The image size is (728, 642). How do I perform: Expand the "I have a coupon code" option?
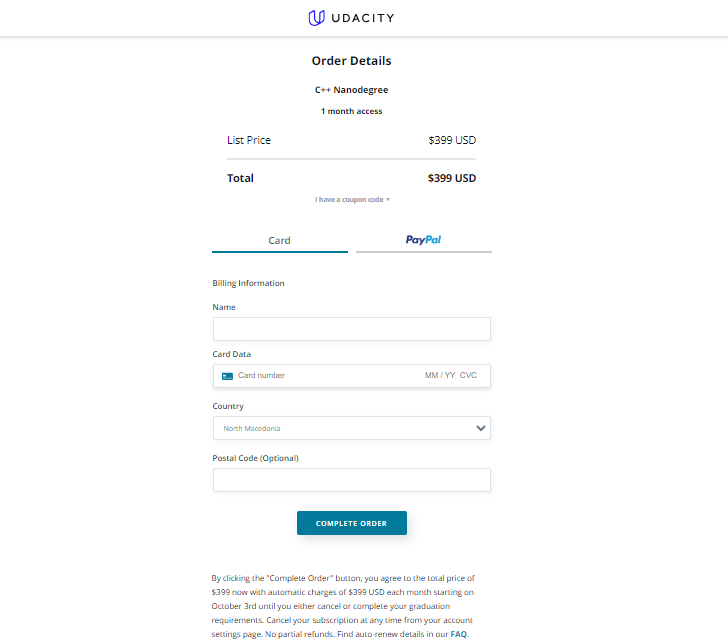click(352, 200)
